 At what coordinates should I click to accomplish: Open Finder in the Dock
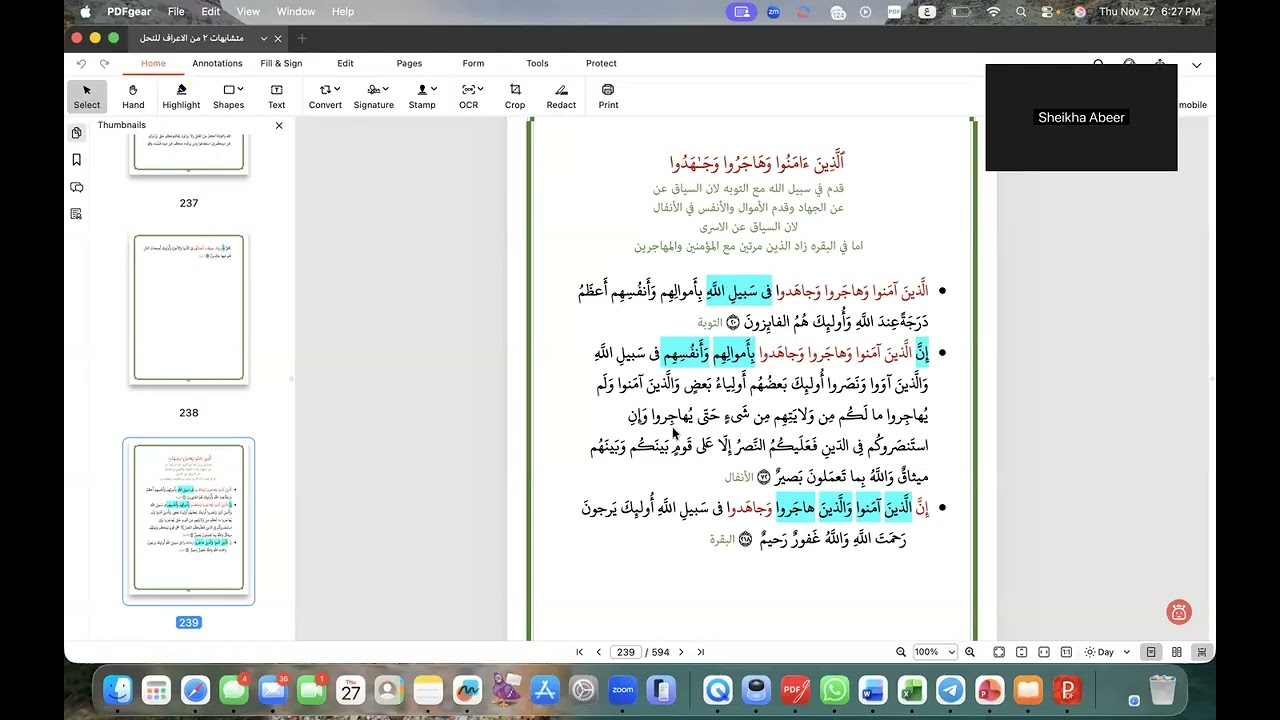click(x=118, y=690)
